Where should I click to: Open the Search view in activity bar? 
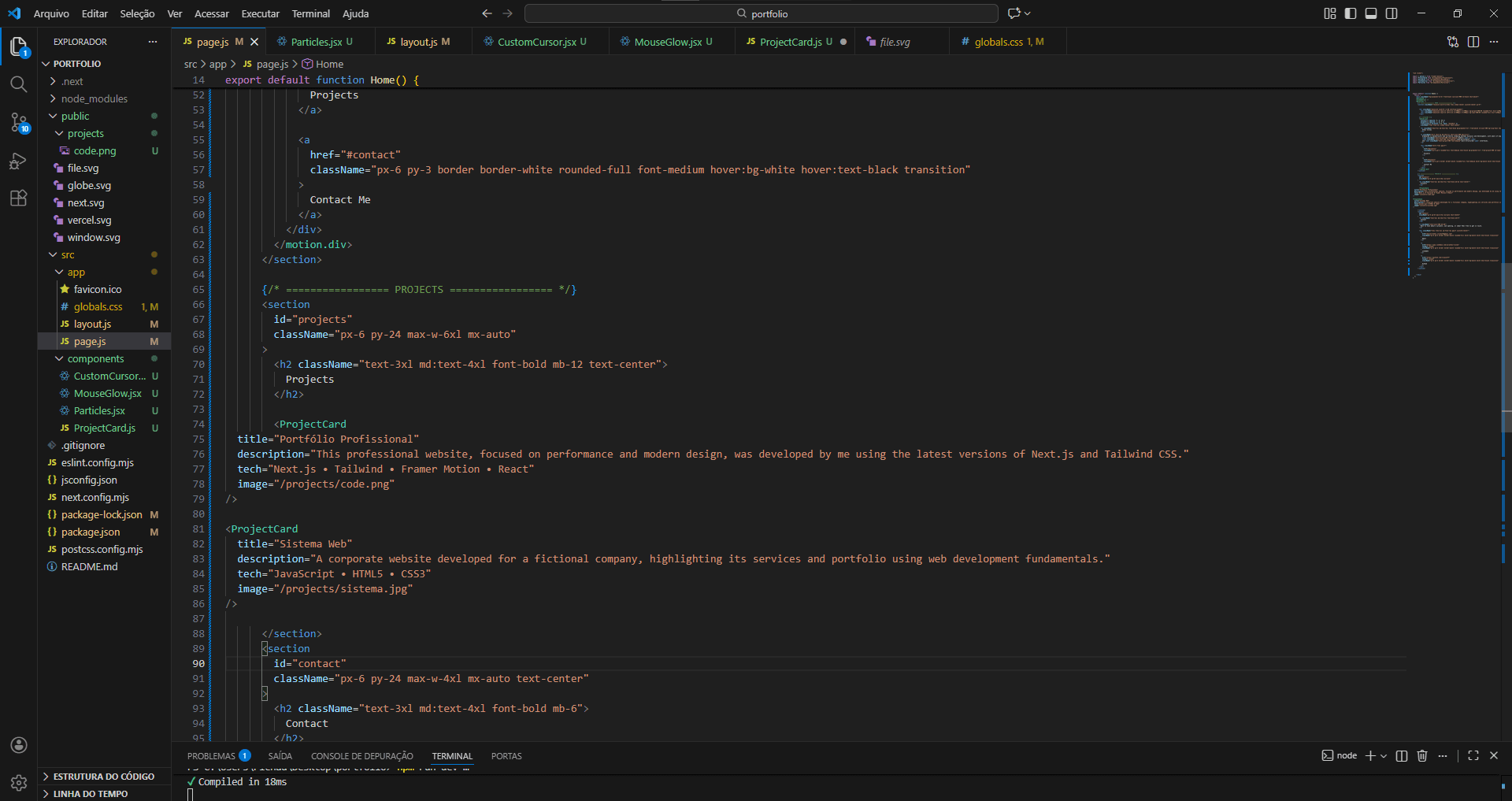click(18, 84)
